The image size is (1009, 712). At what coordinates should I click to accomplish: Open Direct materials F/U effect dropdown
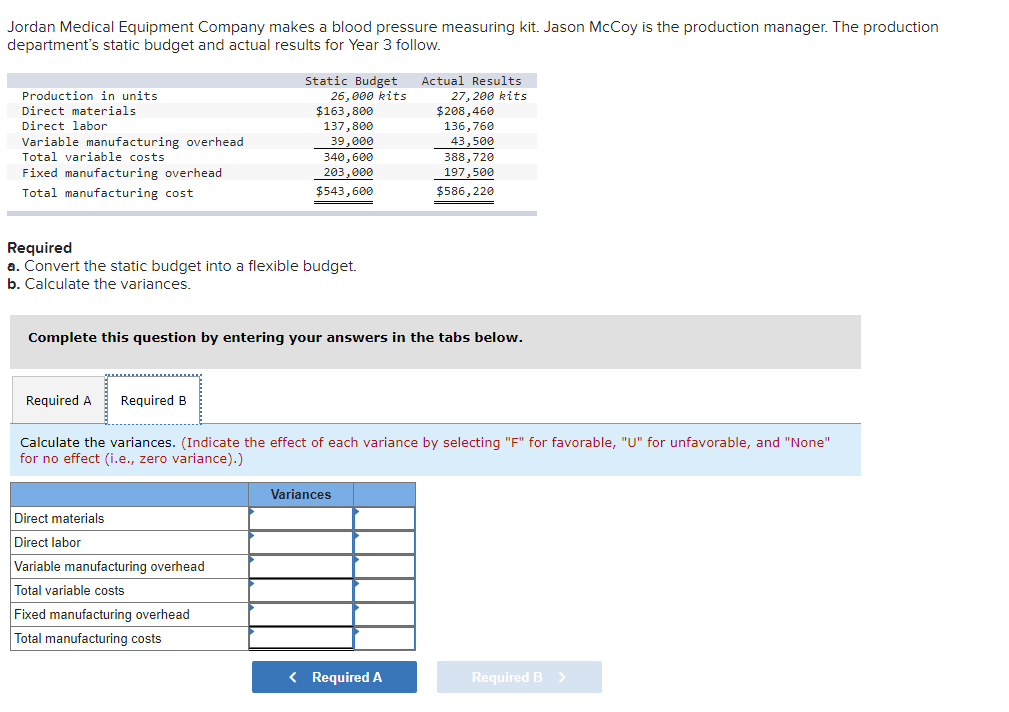(x=384, y=518)
